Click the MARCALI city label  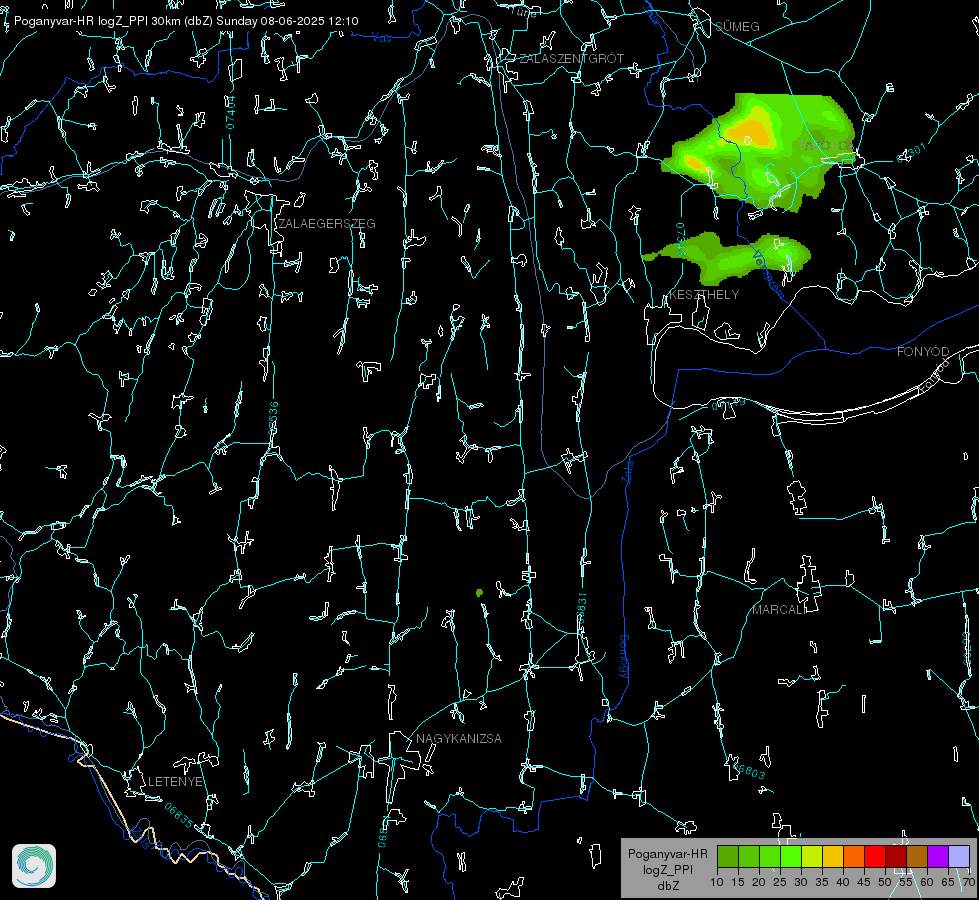pos(779,610)
